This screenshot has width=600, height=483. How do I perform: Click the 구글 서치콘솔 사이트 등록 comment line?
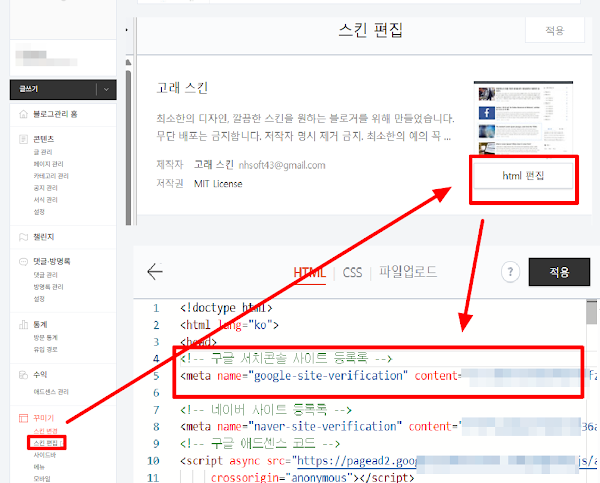coord(286,359)
